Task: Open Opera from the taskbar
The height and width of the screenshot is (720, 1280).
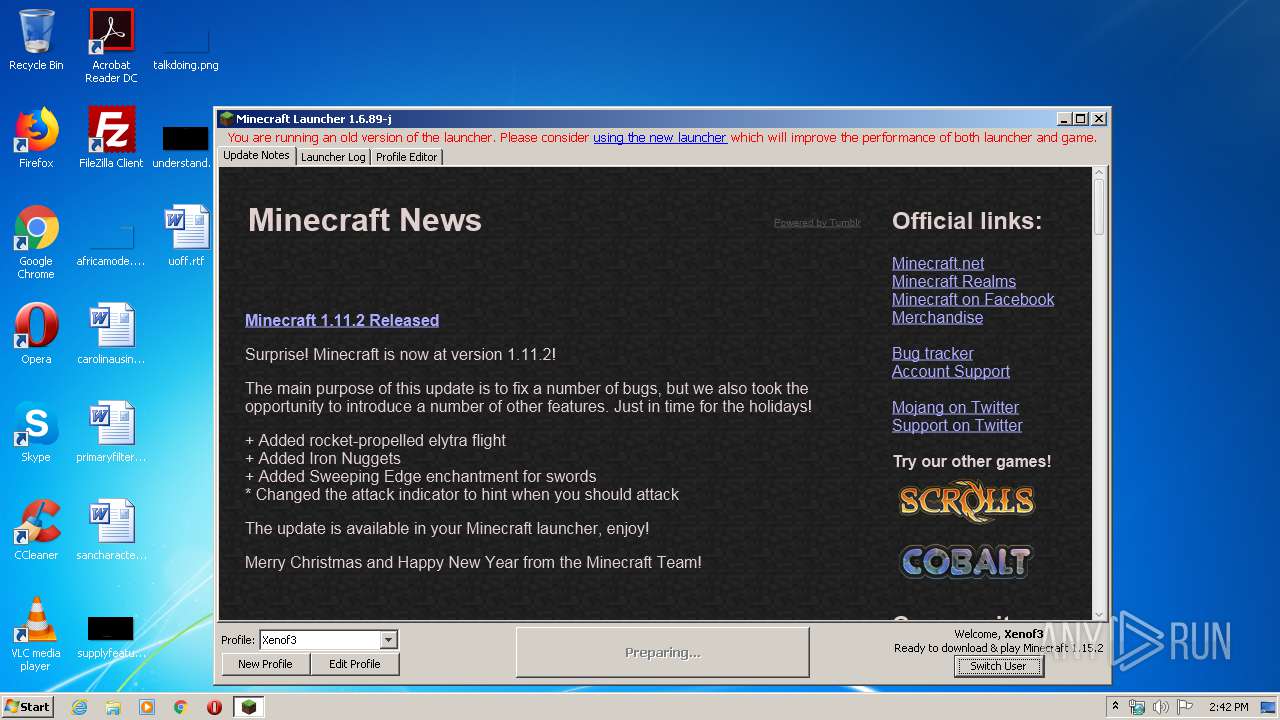Action: coord(214,707)
